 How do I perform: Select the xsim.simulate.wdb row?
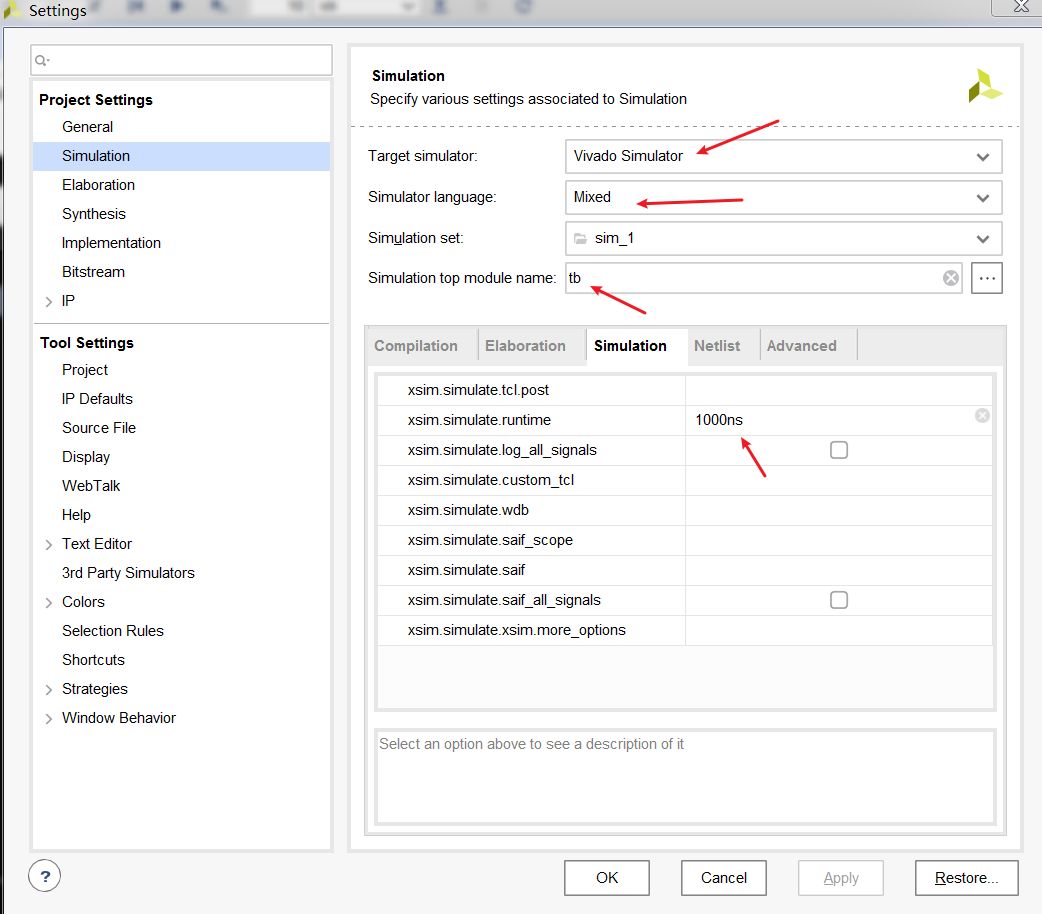coord(684,510)
